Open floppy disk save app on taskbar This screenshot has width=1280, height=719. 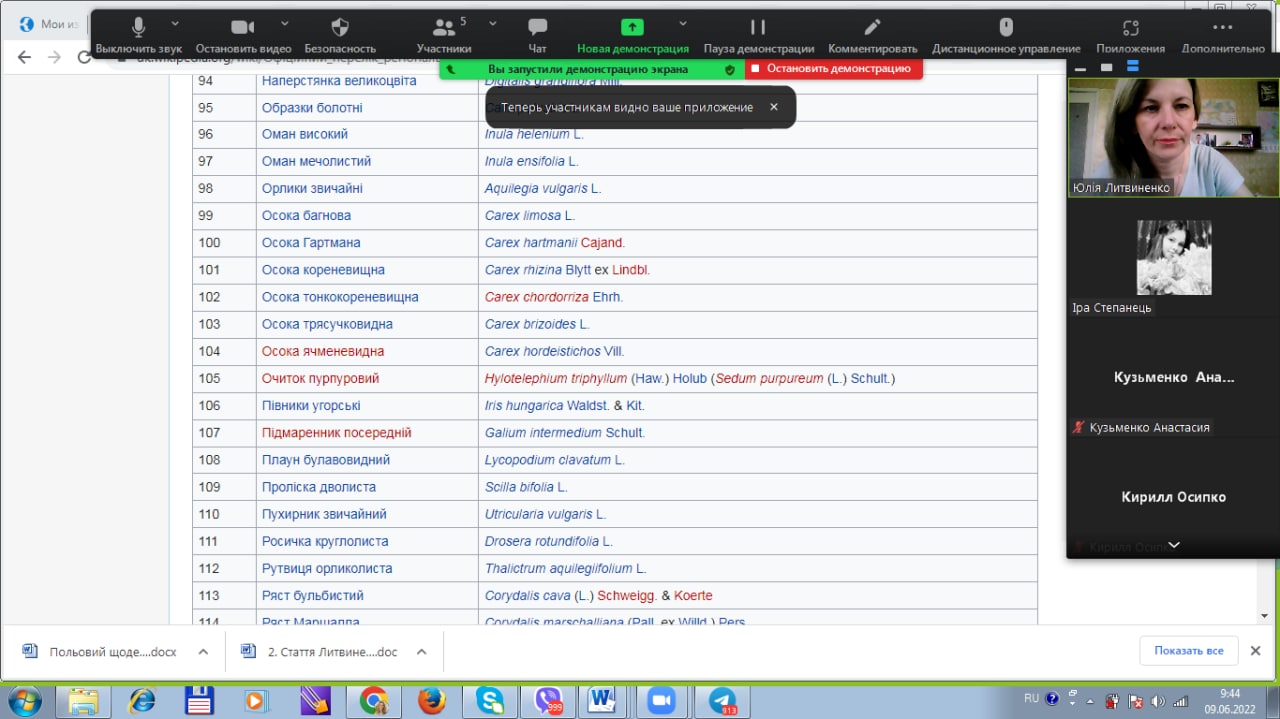200,701
